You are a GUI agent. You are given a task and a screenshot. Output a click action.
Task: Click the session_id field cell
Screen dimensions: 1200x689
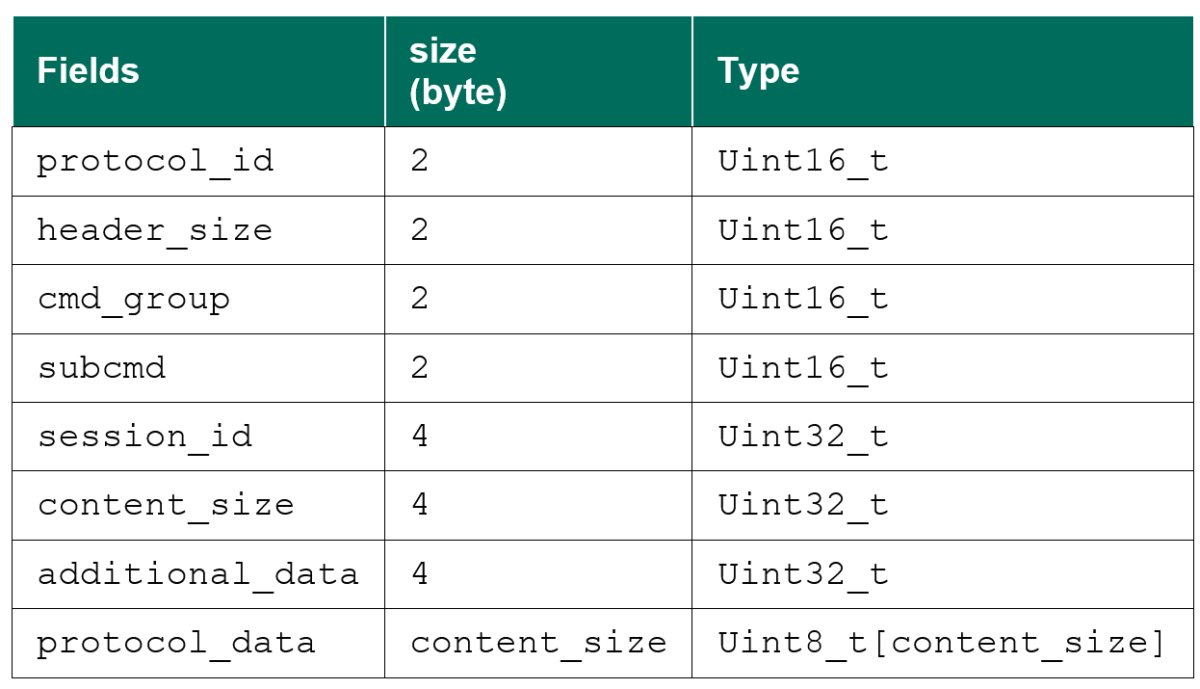145,437
